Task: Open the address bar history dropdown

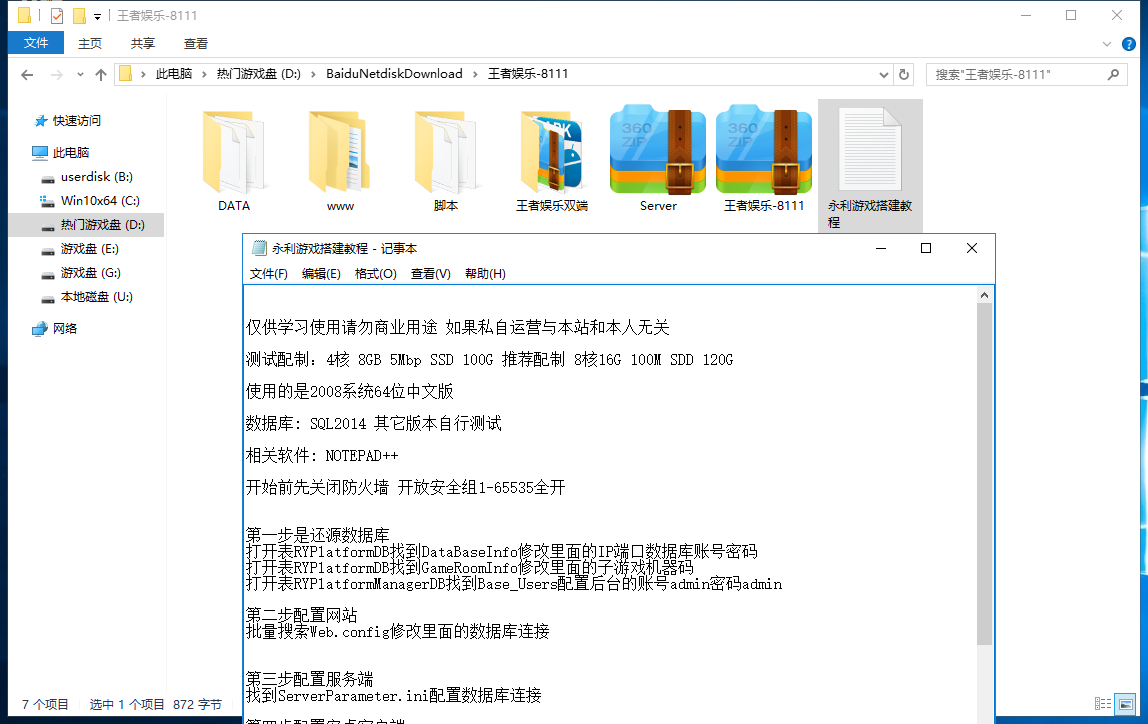Action: point(881,73)
